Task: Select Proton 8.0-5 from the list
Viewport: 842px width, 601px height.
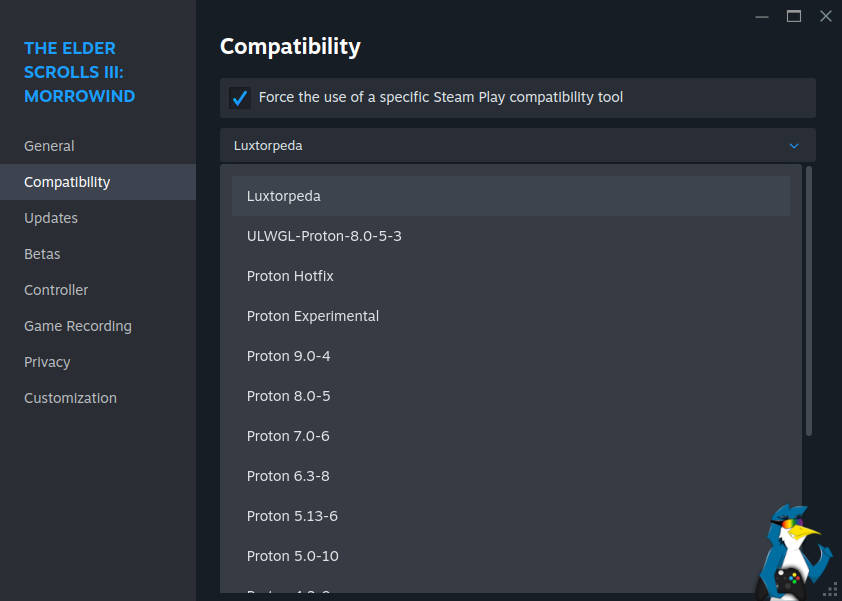Action: click(288, 396)
